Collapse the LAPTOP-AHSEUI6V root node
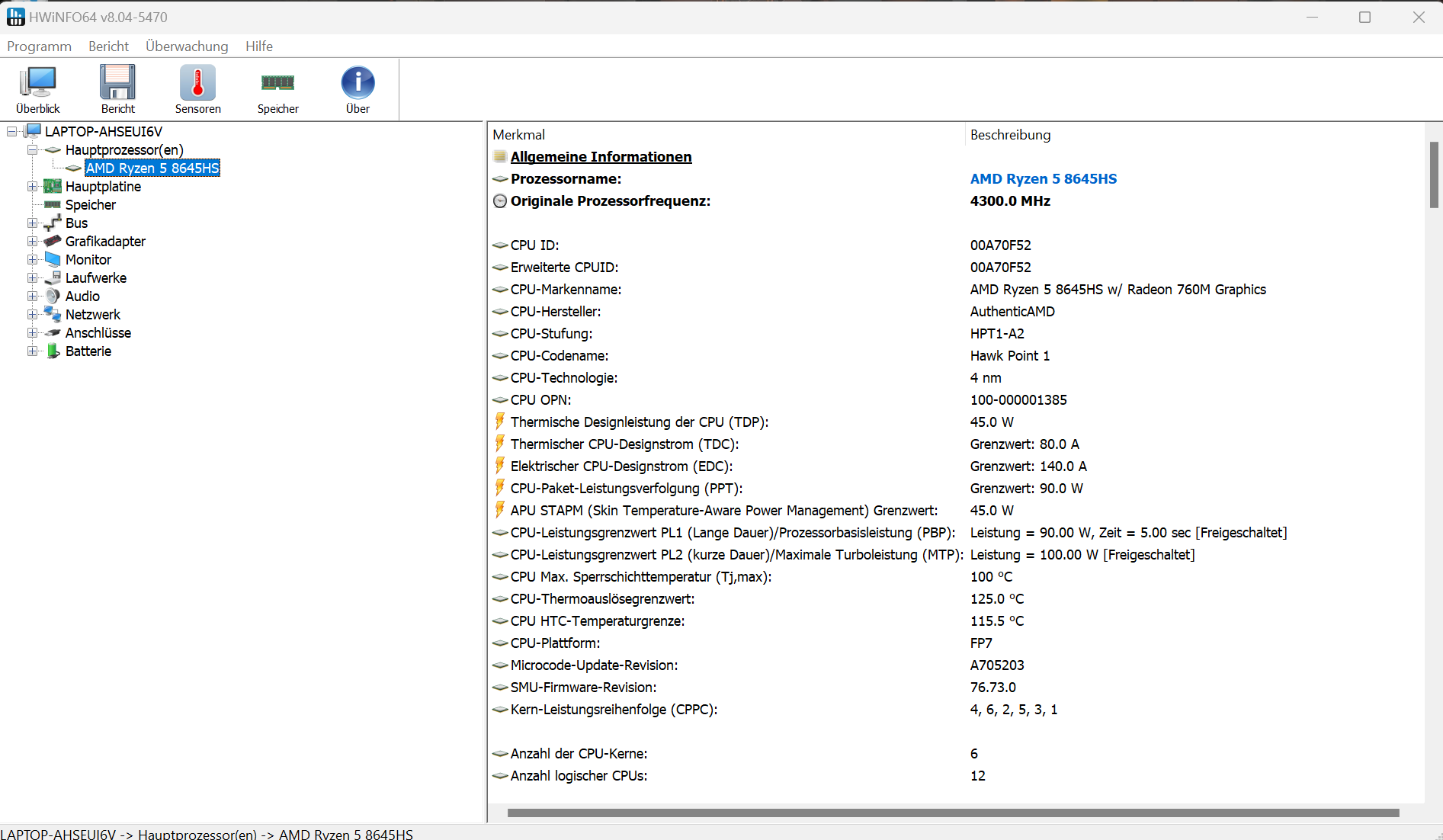This screenshot has height=840, width=1443. point(11,132)
